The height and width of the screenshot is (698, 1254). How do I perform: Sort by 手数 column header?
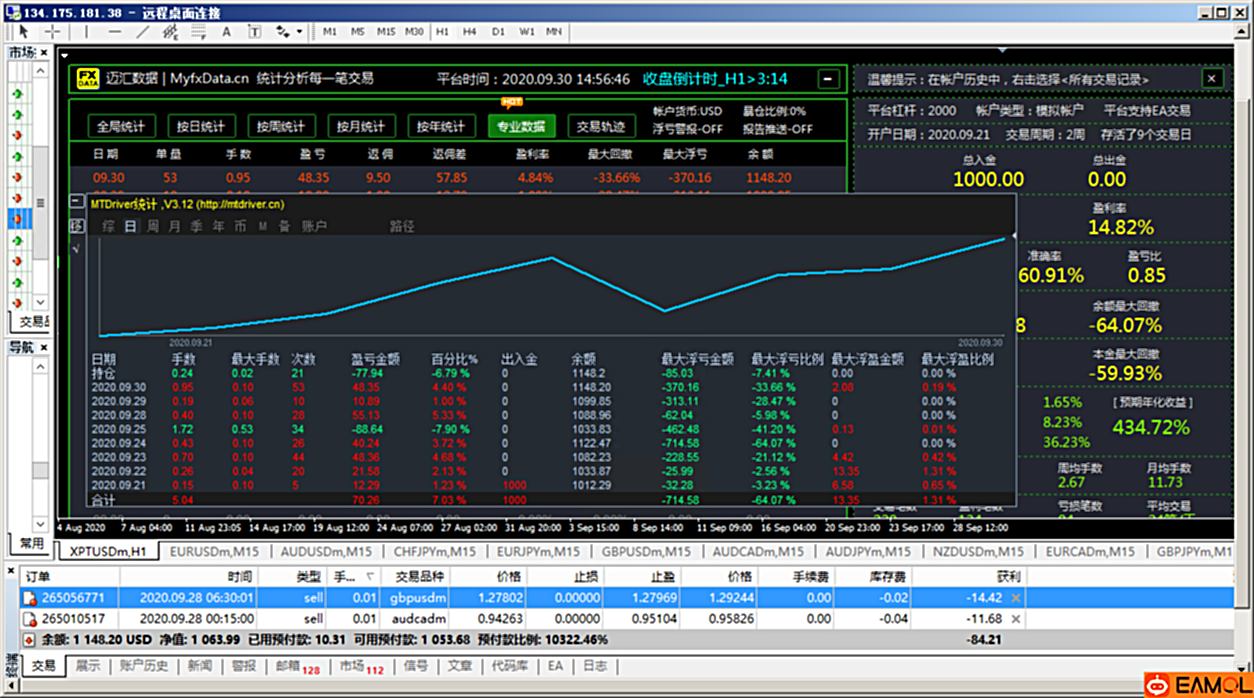click(355, 577)
